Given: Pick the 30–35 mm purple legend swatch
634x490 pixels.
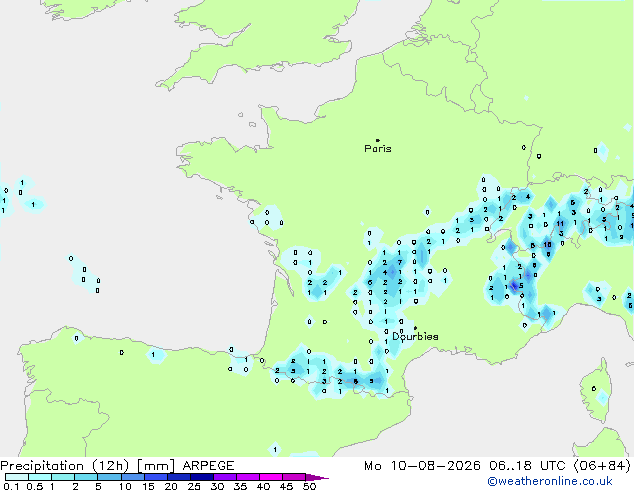Looking at the screenshot, I should [x=225, y=477].
